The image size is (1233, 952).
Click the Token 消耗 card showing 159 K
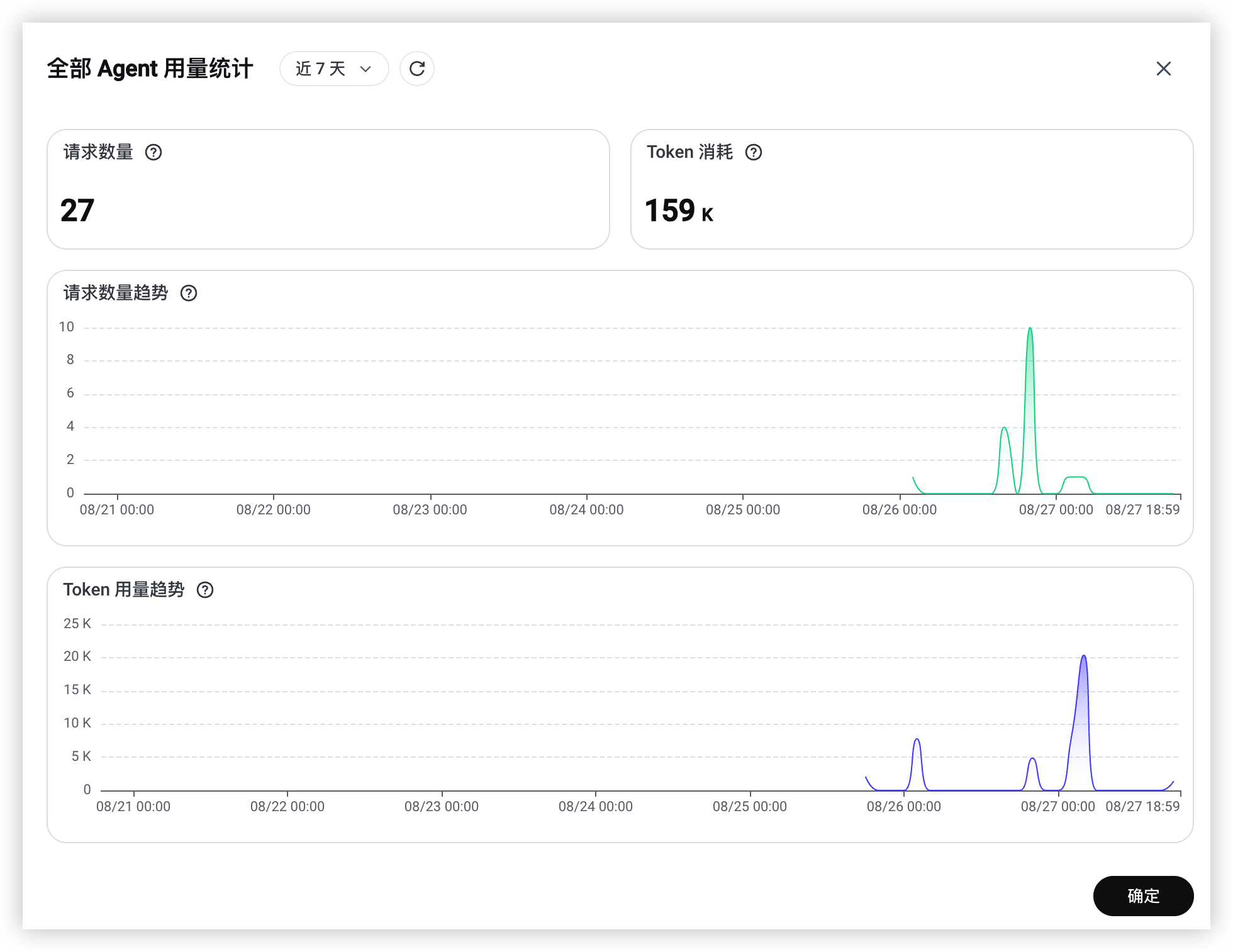(x=912, y=189)
